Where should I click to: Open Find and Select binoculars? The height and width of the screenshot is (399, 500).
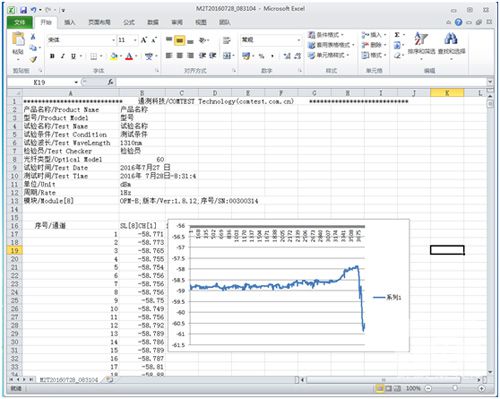pos(451,43)
